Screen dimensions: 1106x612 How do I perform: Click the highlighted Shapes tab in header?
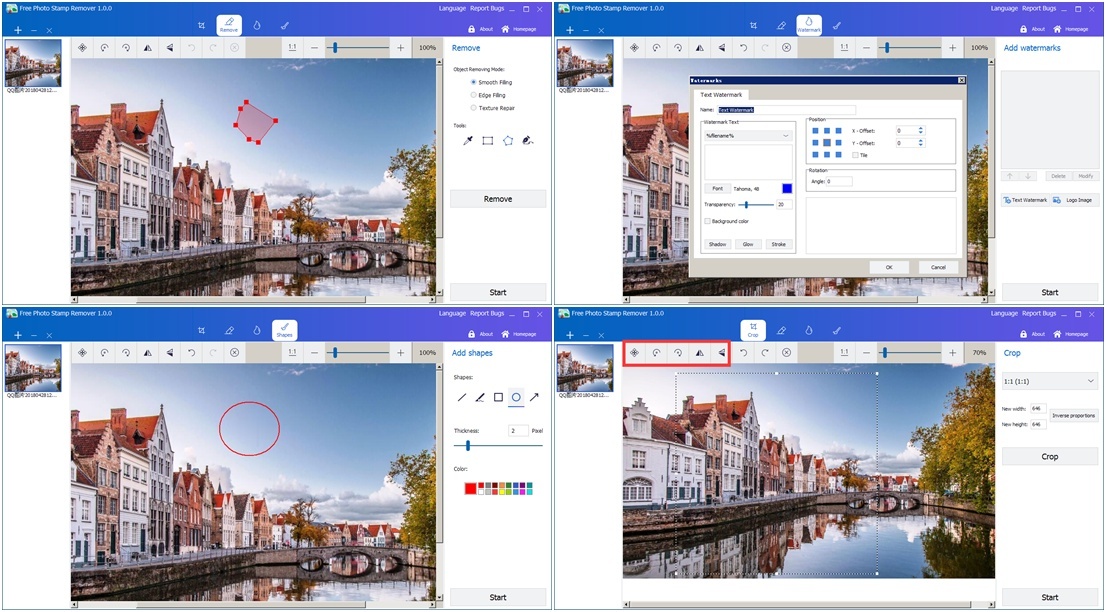pos(285,331)
